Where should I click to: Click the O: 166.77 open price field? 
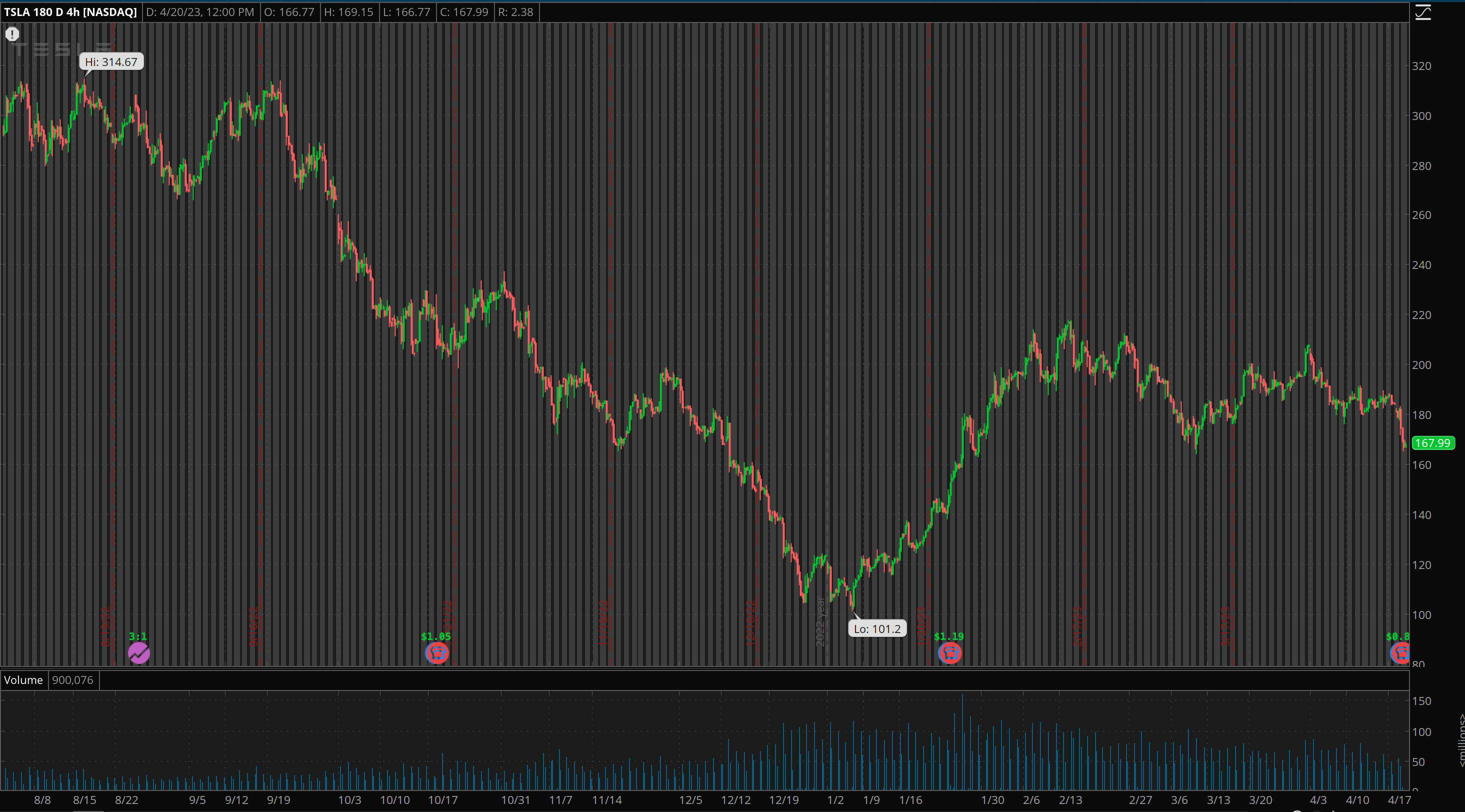[289, 12]
